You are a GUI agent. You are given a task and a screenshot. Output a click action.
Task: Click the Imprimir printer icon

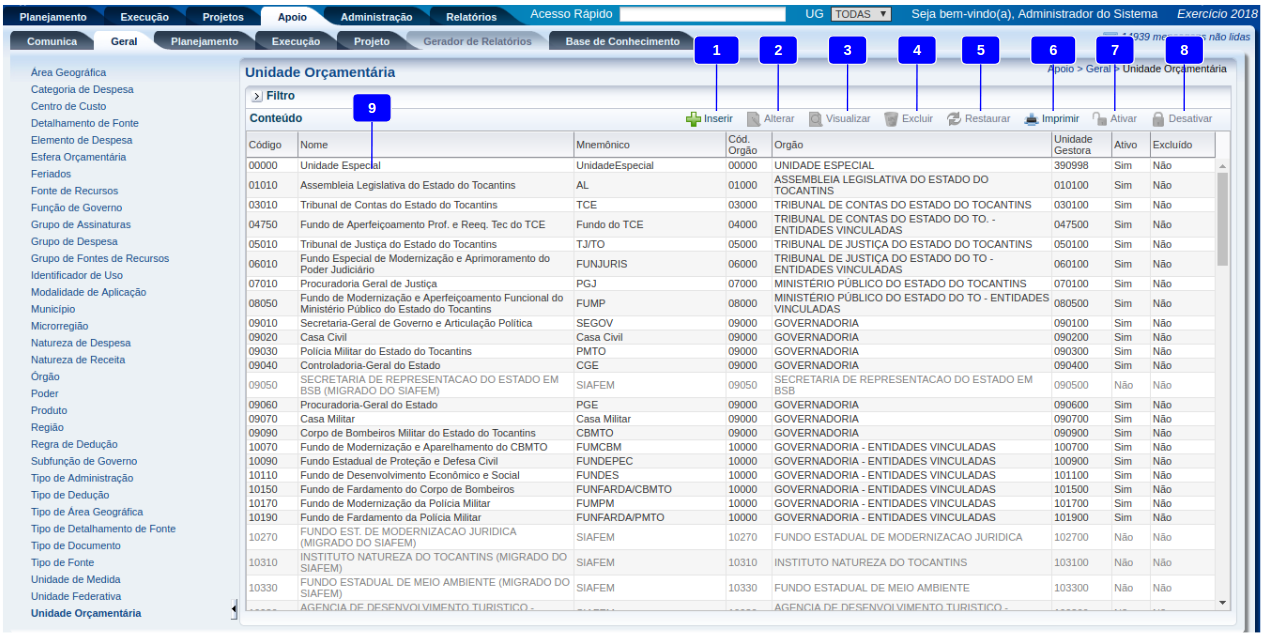coord(1032,119)
